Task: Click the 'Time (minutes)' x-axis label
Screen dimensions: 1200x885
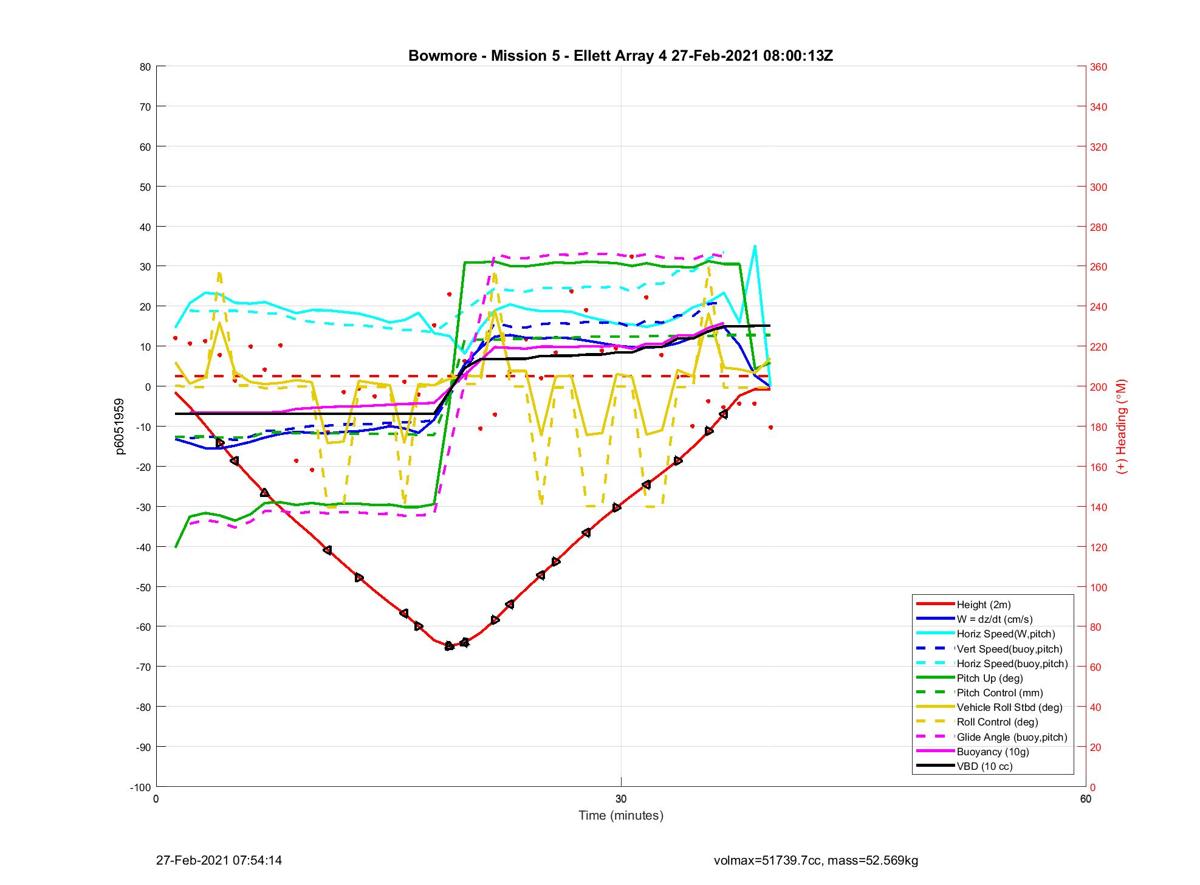Action: [621, 815]
